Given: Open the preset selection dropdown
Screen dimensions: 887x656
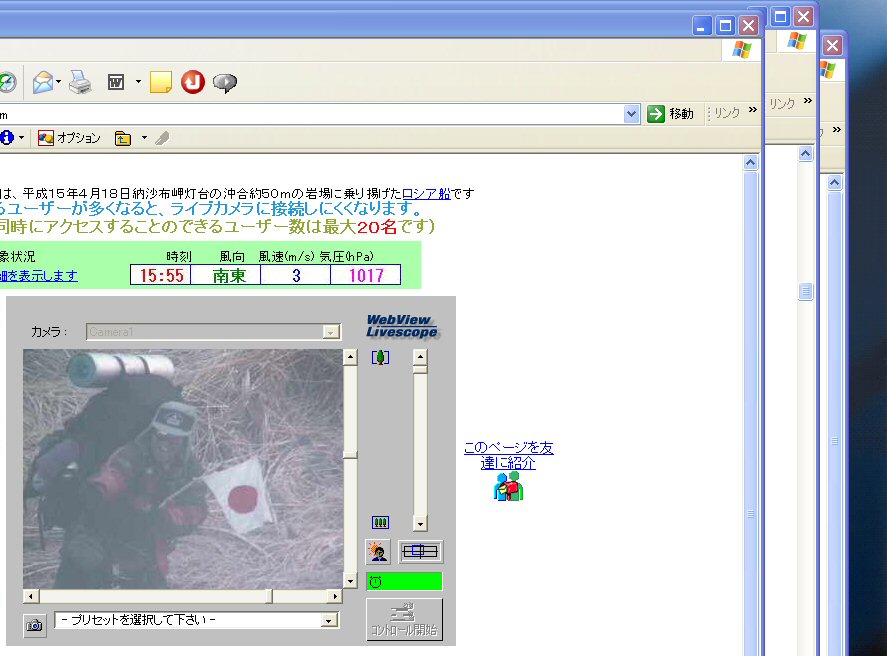Looking at the screenshot, I should pos(330,621).
